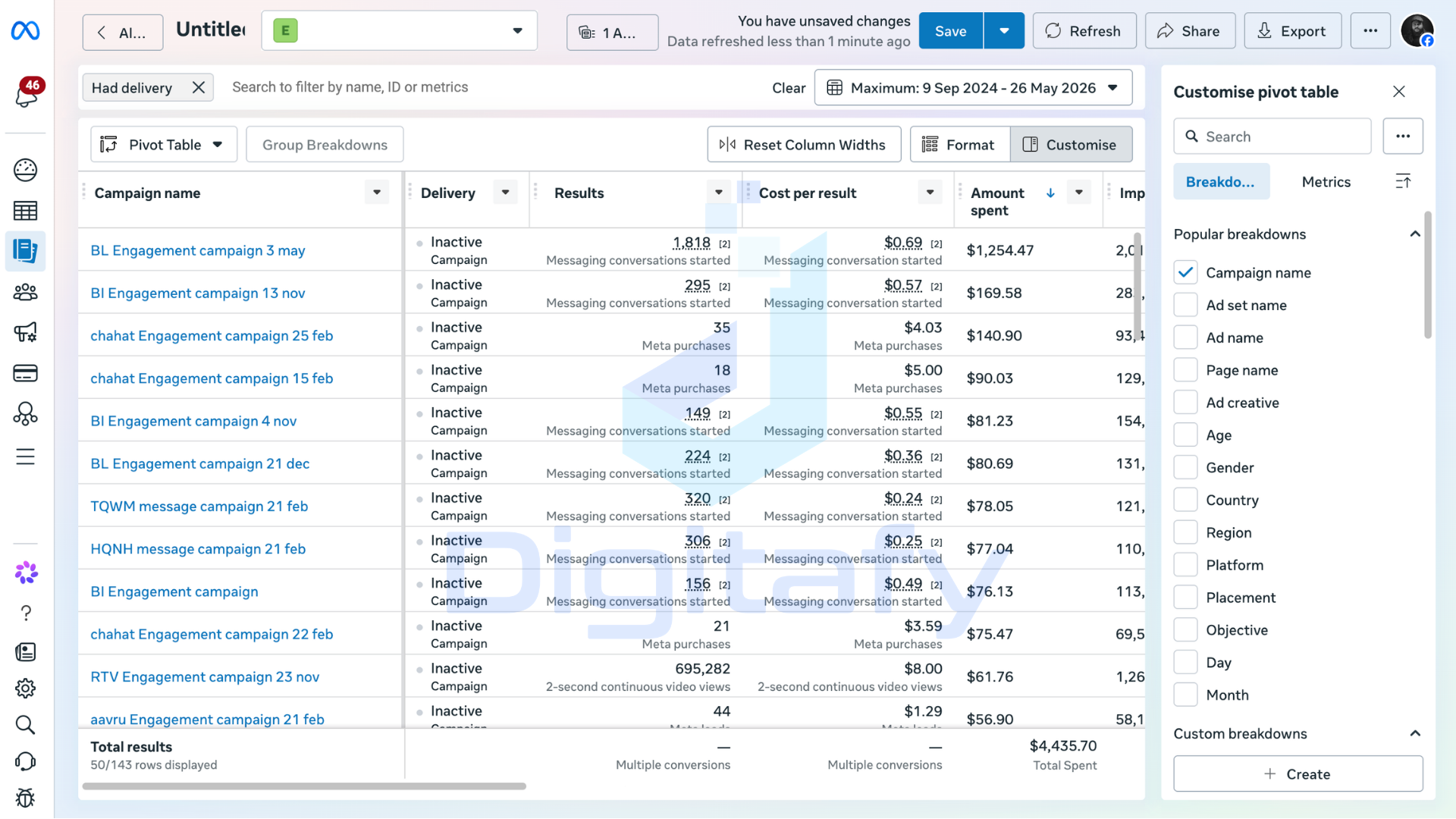Check the Ad set name breakdown

[x=1186, y=305]
